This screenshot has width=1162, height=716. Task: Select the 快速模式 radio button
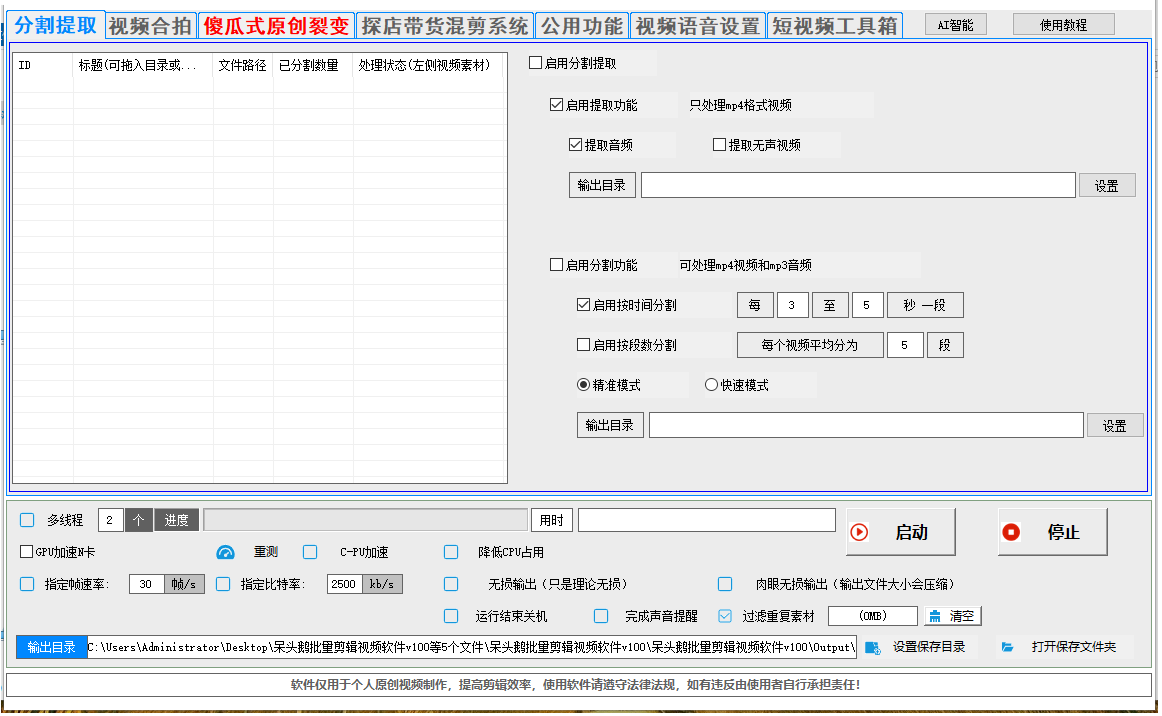coord(711,384)
